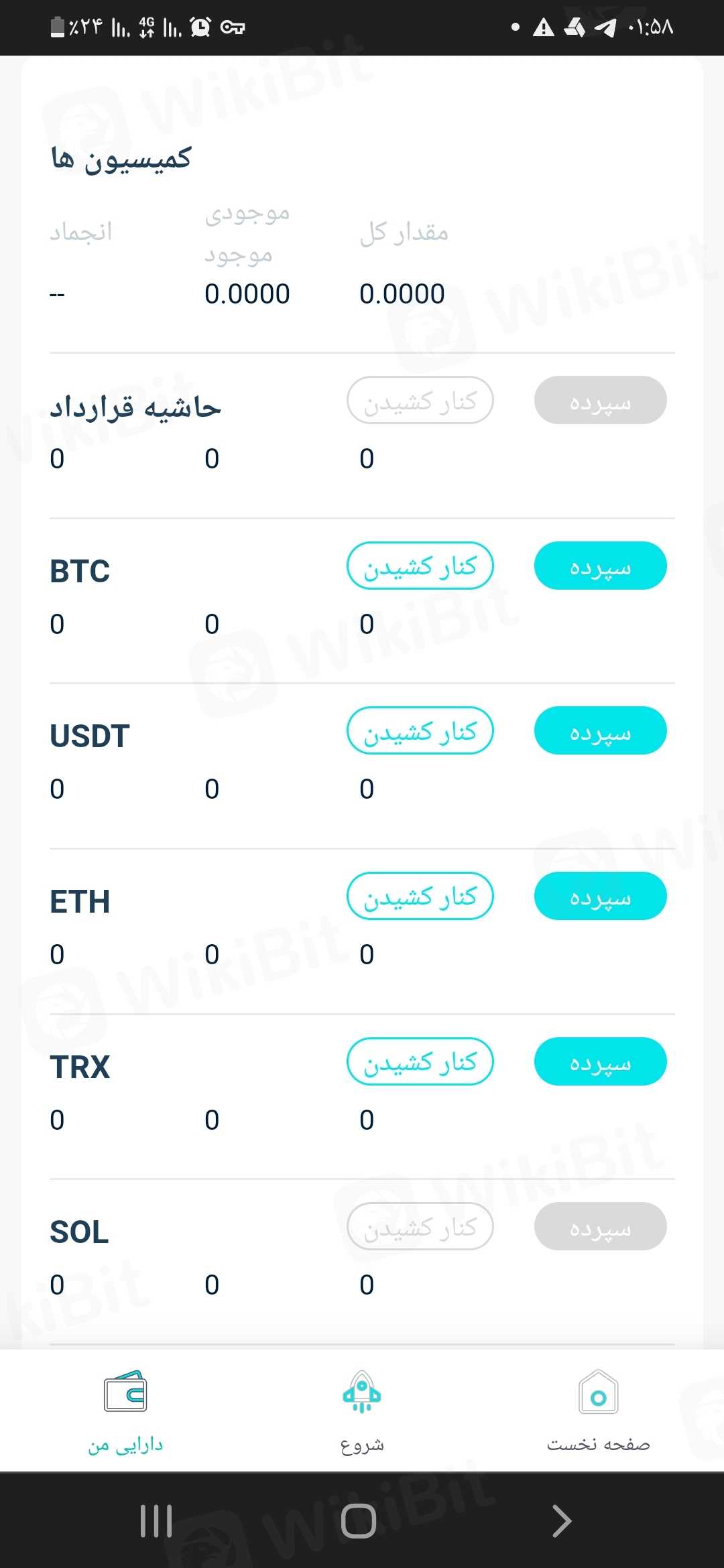Deposit TRX with سپرده button
The height and width of the screenshot is (1568, 724).
[x=600, y=1062]
